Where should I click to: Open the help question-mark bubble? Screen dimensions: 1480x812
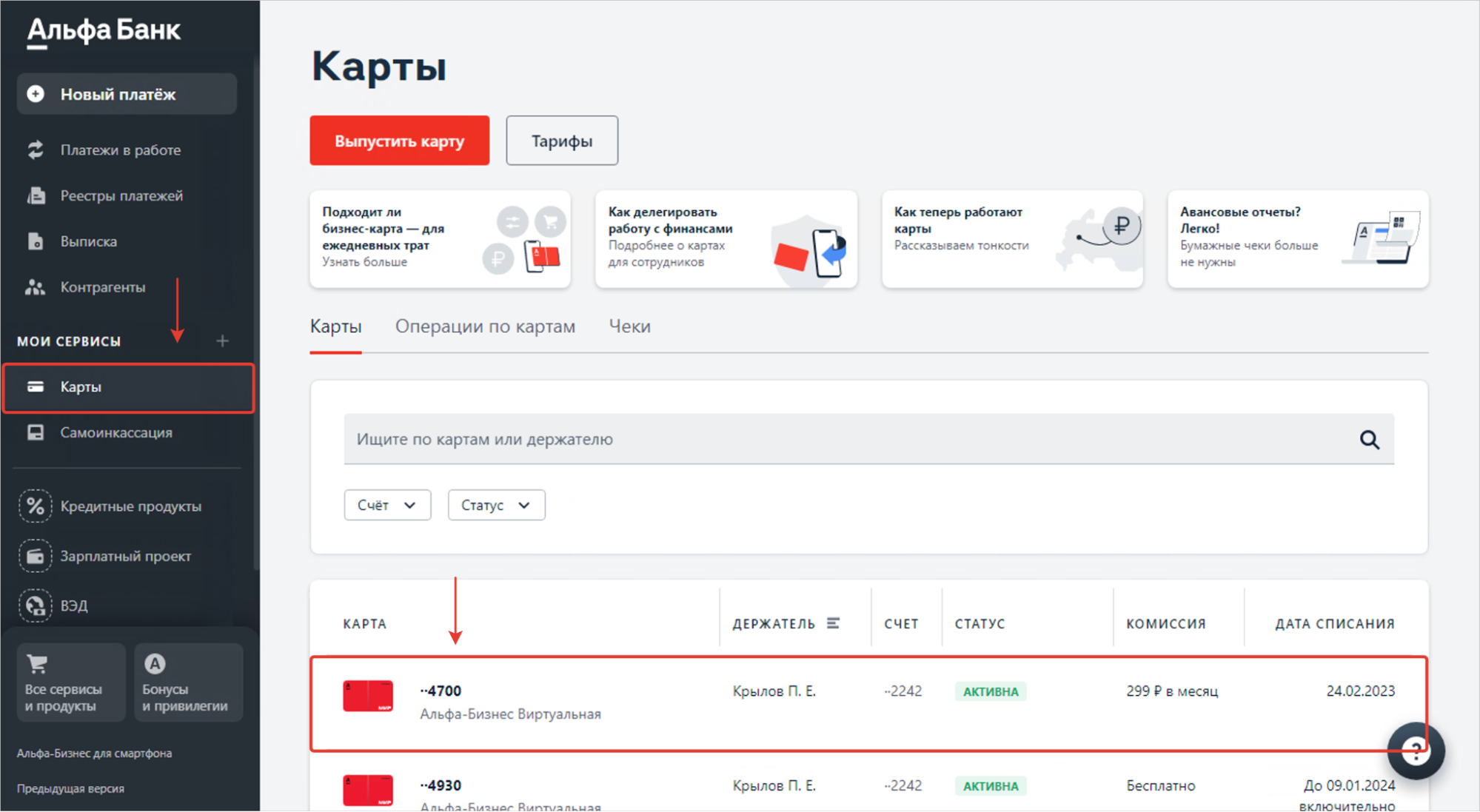(x=1416, y=751)
